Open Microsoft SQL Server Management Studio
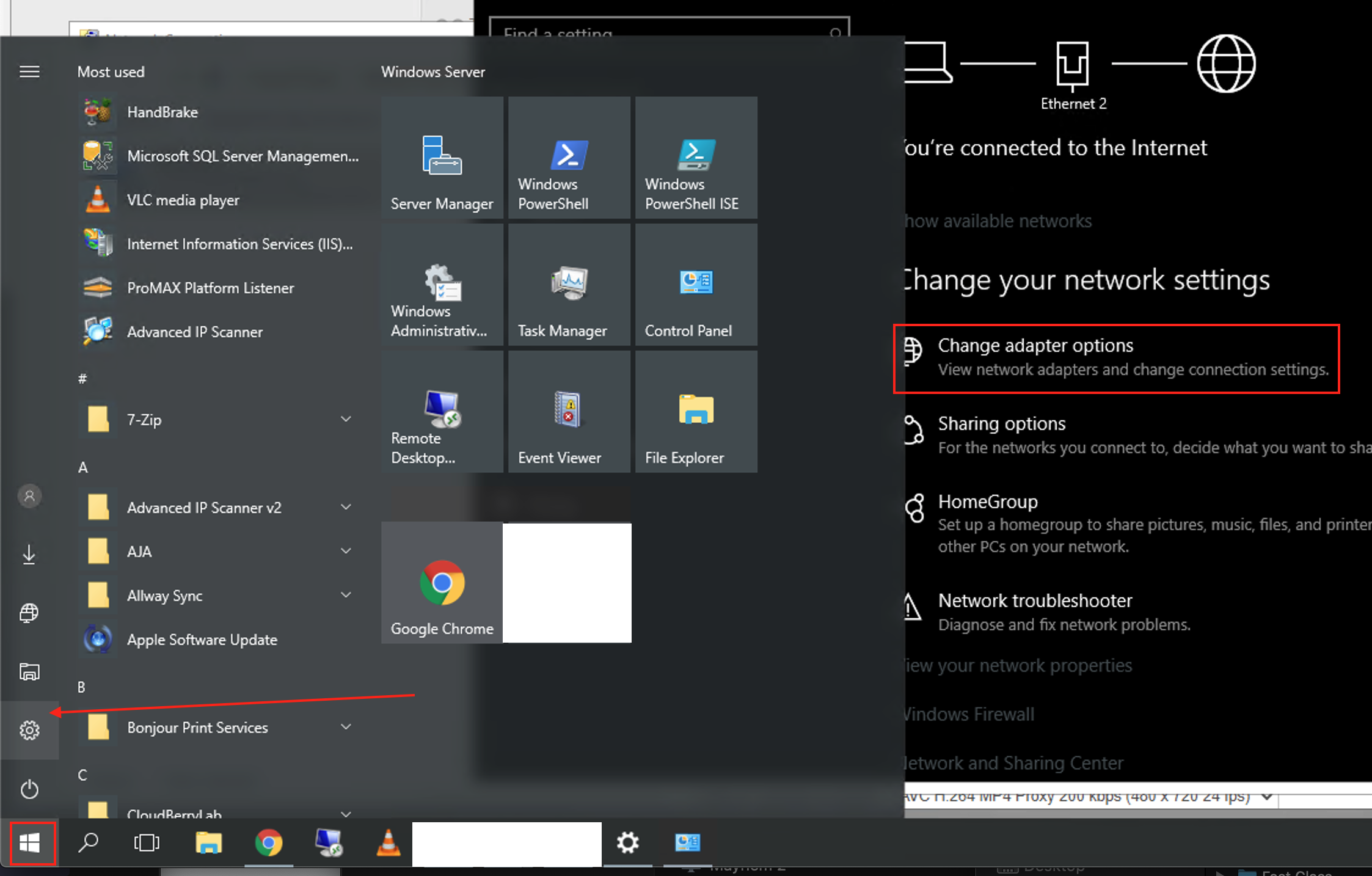This screenshot has width=1372, height=876. (x=219, y=156)
